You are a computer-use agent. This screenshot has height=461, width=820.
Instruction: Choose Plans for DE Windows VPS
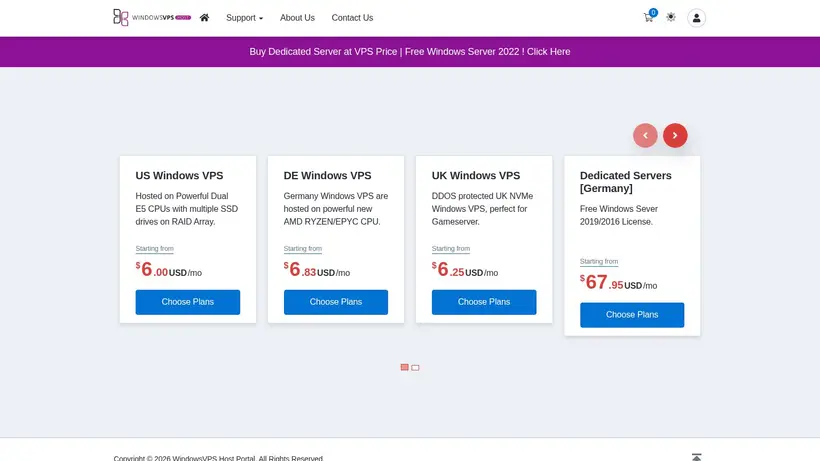tap(336, 302)
